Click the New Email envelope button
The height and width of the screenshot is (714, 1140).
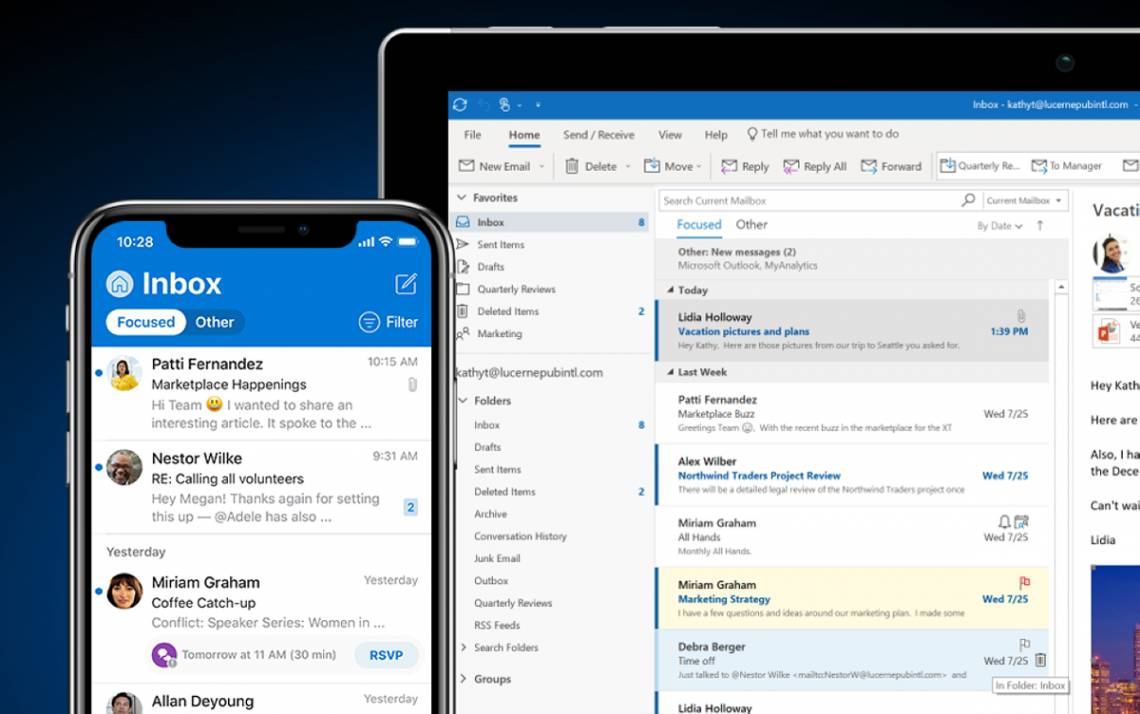point(494,166)
